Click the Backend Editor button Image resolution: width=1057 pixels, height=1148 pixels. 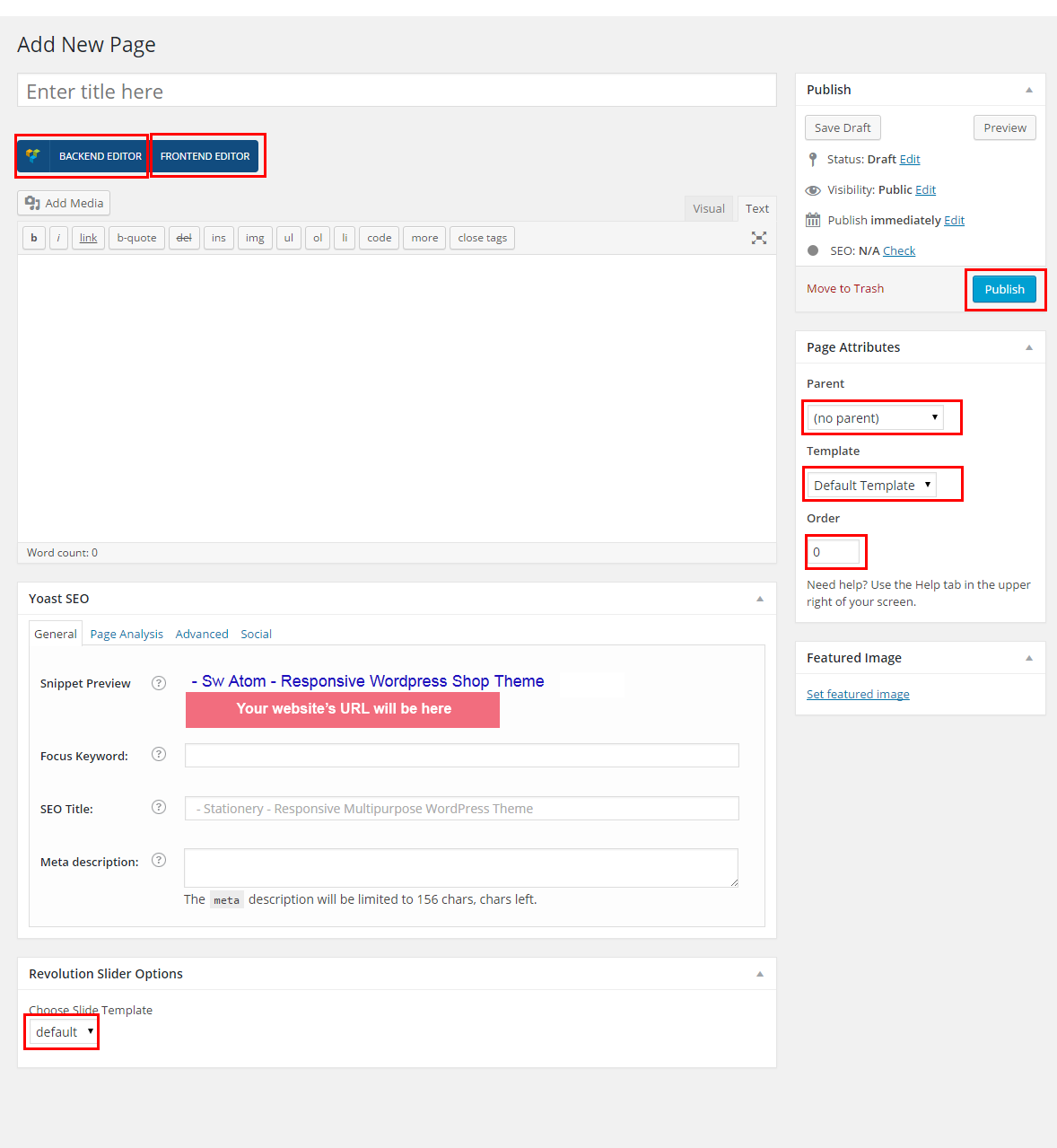click(83, 156)
